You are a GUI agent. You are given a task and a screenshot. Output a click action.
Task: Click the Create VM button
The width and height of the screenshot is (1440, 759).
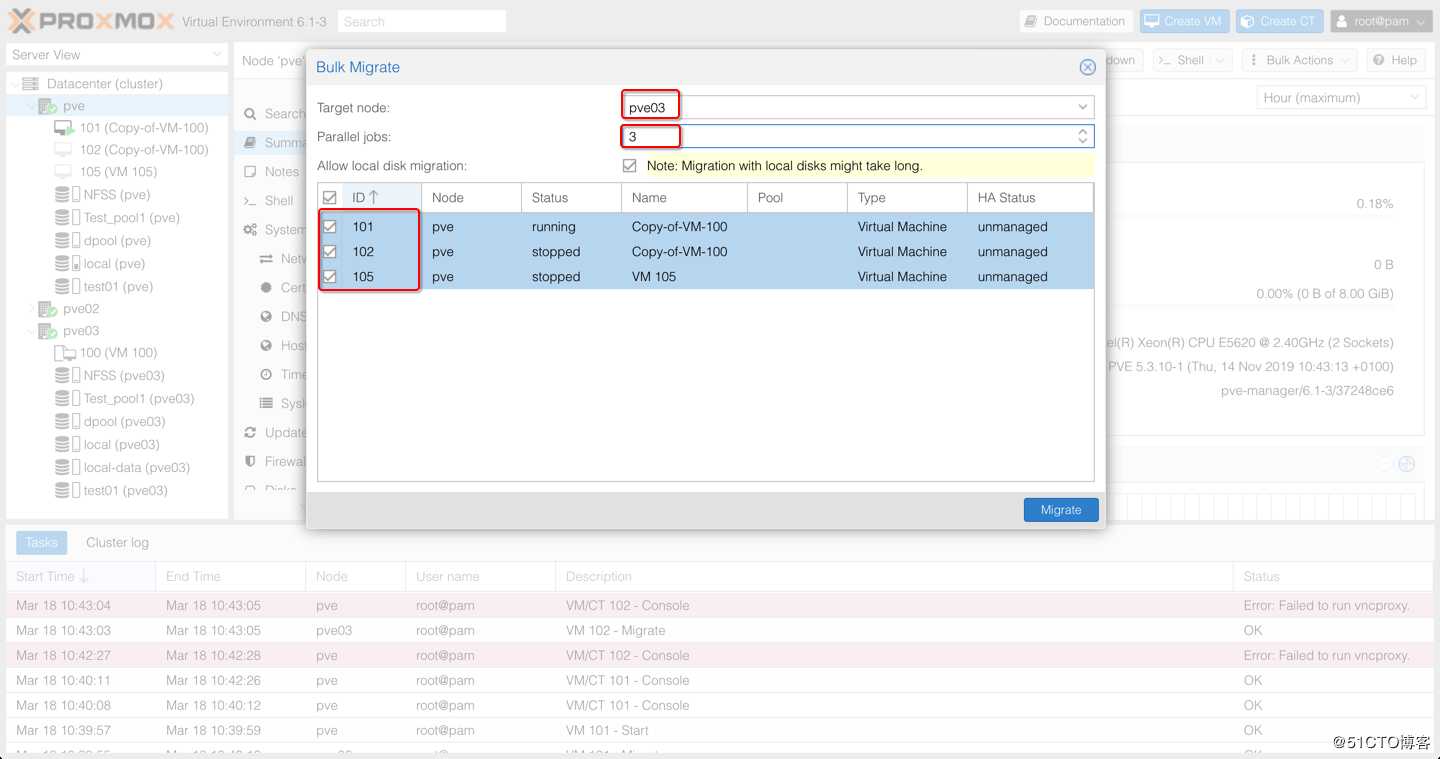(x=1183, y=21)
